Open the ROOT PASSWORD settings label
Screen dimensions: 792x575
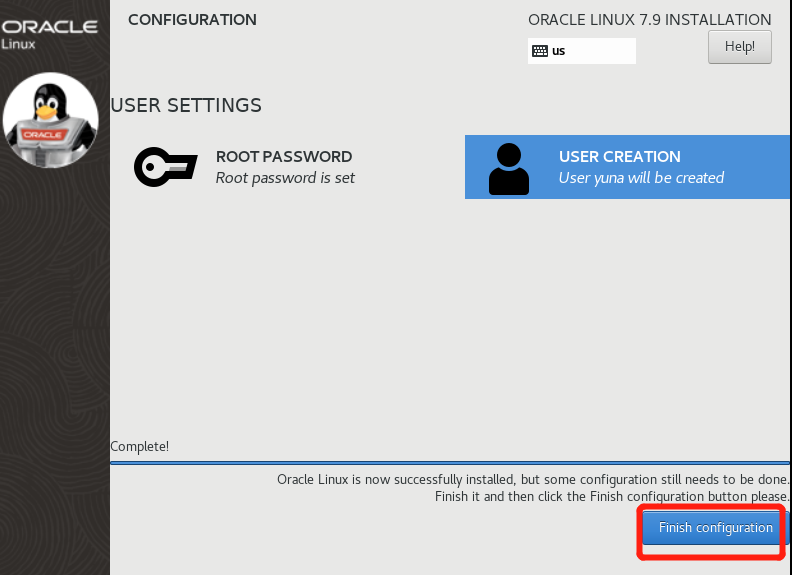[x=284, y=157]
